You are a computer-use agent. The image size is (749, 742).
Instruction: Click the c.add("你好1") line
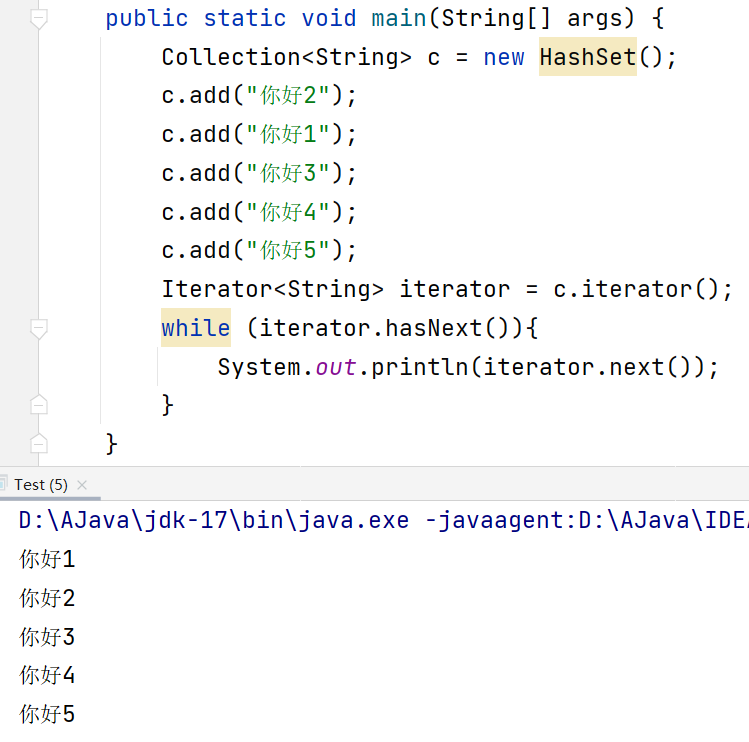tap(259, 134)
